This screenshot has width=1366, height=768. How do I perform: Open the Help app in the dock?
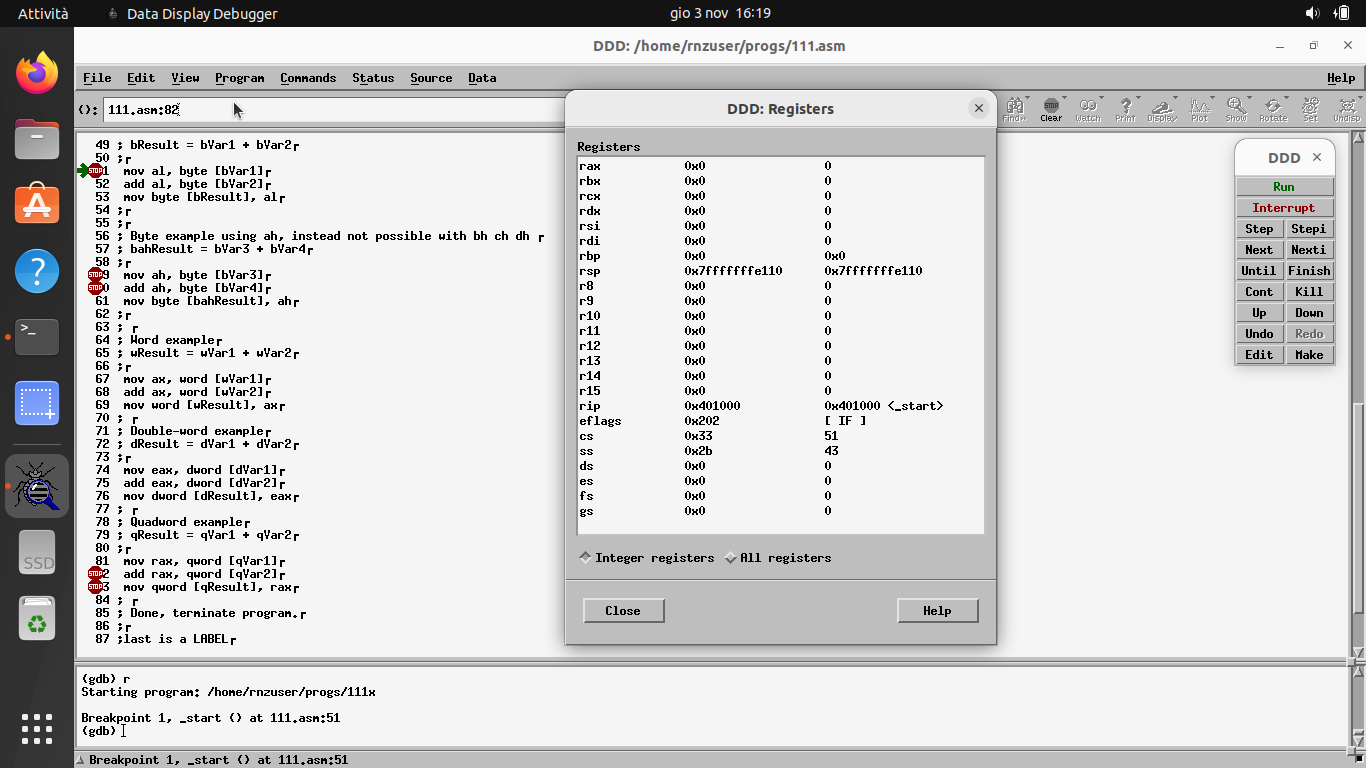[x=37, y=270]
